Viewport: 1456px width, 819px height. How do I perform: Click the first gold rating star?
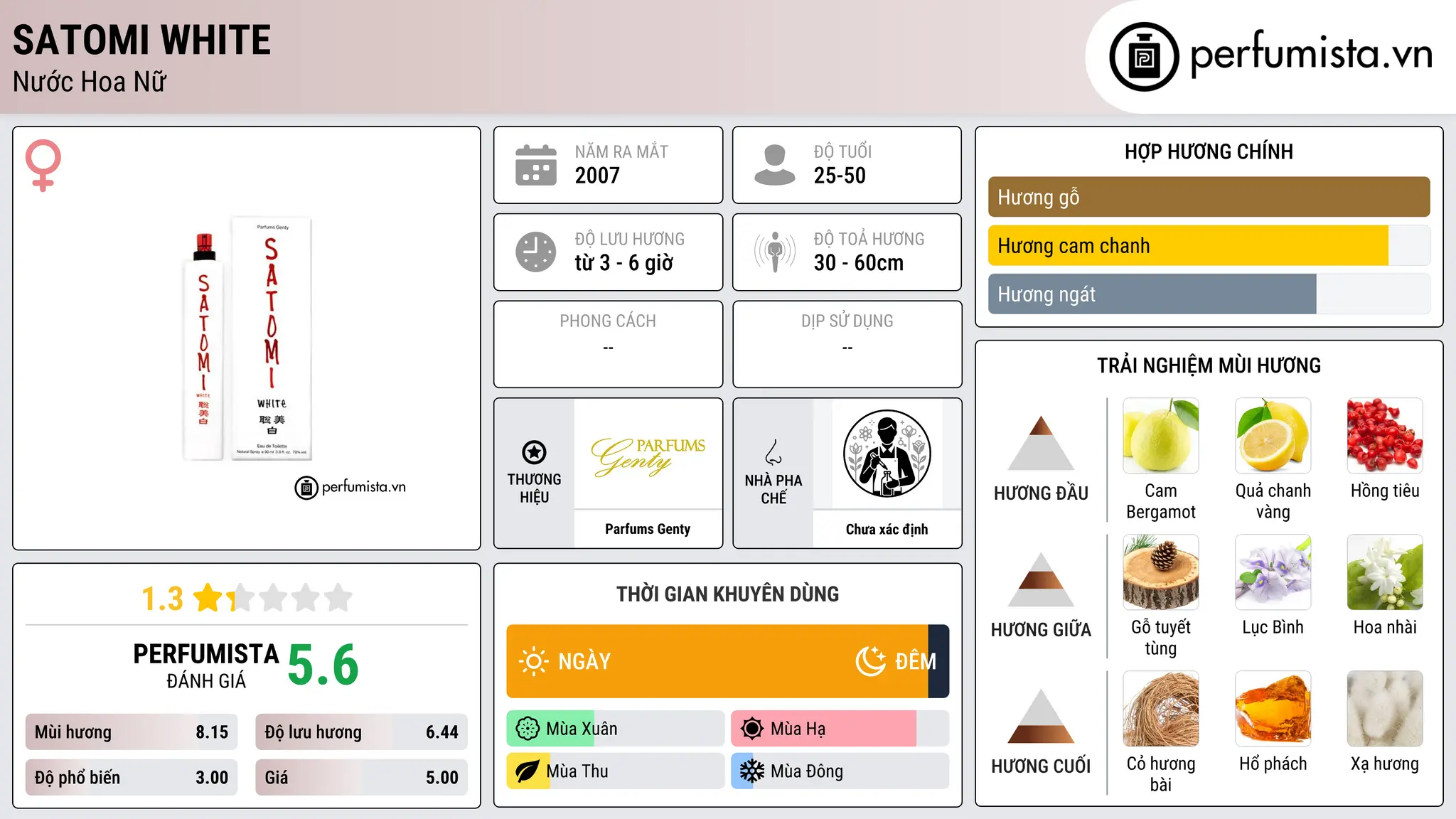tap(208, 598)
